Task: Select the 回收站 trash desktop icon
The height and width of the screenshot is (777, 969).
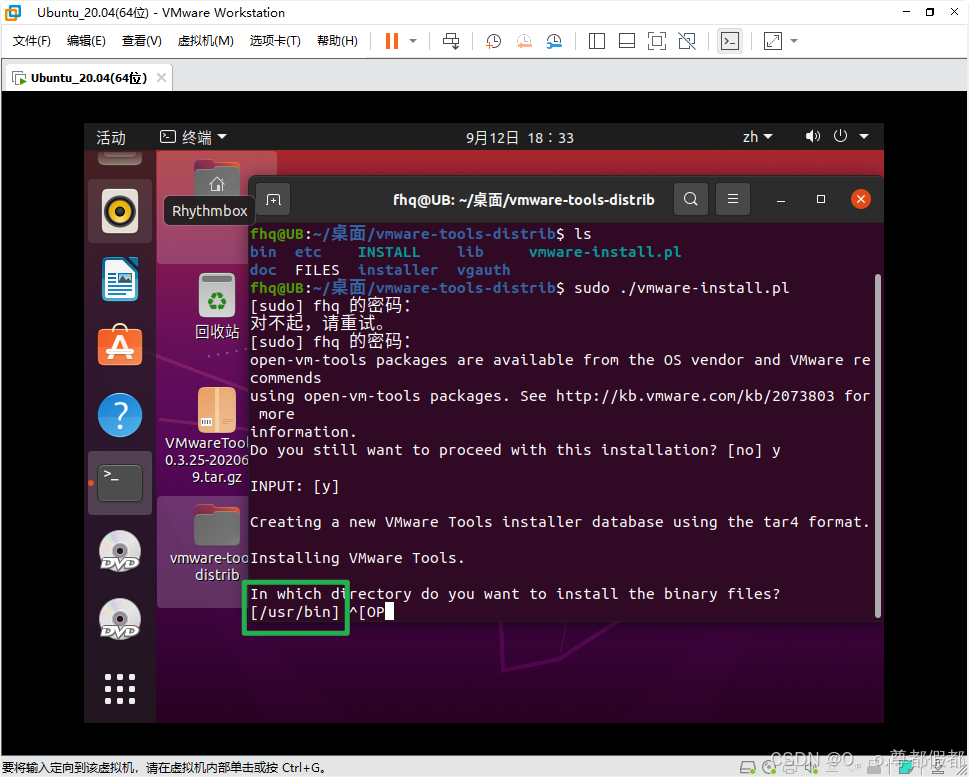Action: tap(217, 306)
